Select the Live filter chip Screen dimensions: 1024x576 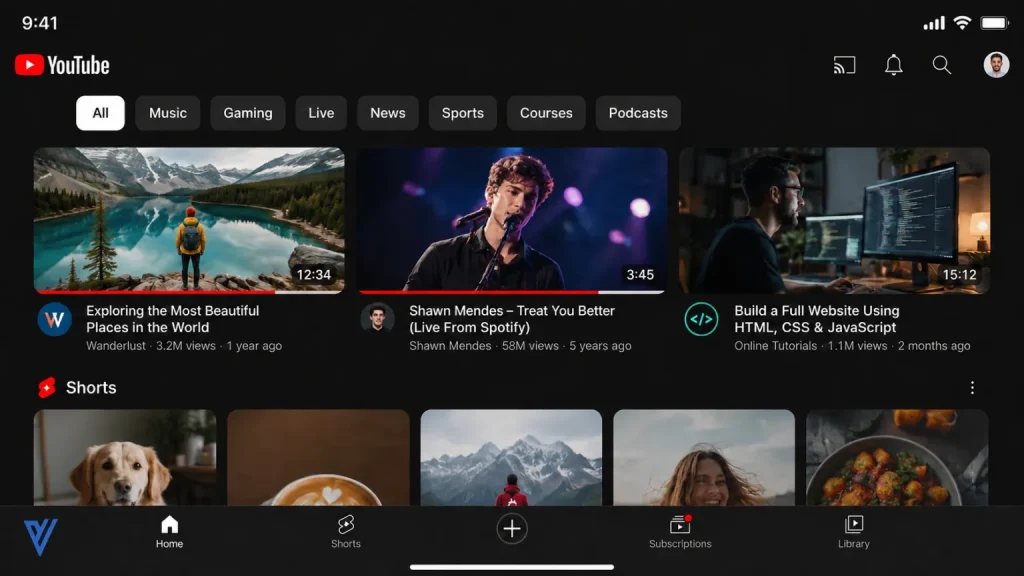pyautogui.click(x=321, y=113)
